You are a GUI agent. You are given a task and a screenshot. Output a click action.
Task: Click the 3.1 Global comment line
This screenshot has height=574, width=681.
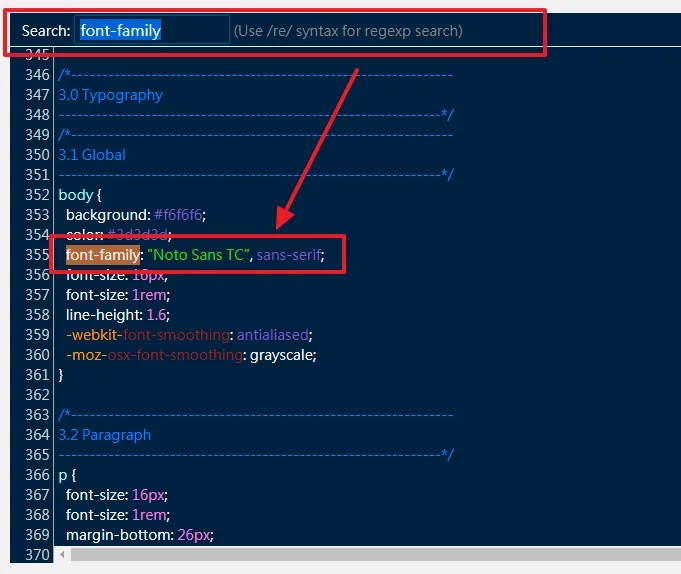pyautogui.click(x=92, y=155)
